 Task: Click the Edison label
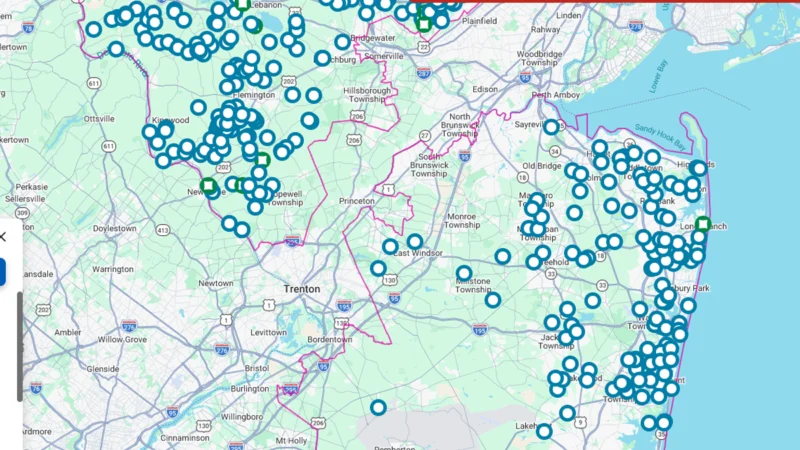tap(485, 89)
